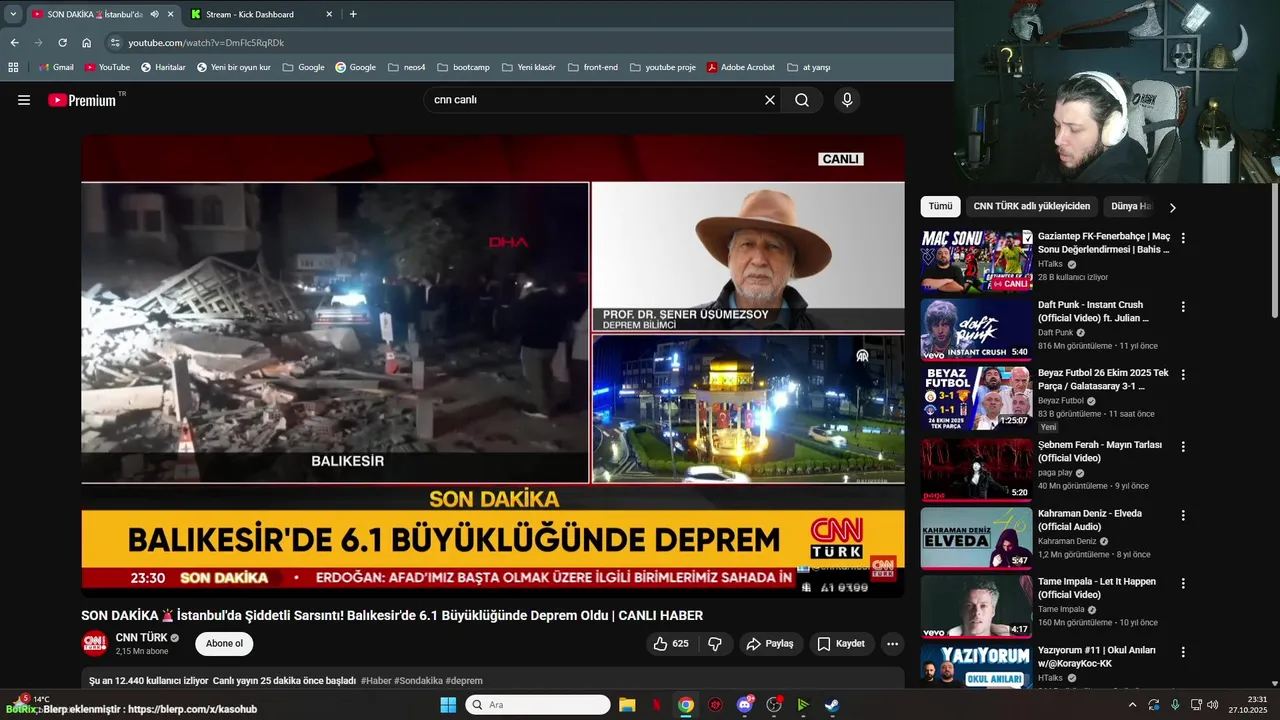Open the browser home page
The height and width of the screenshot is (720, 1280).
point(86,43)
